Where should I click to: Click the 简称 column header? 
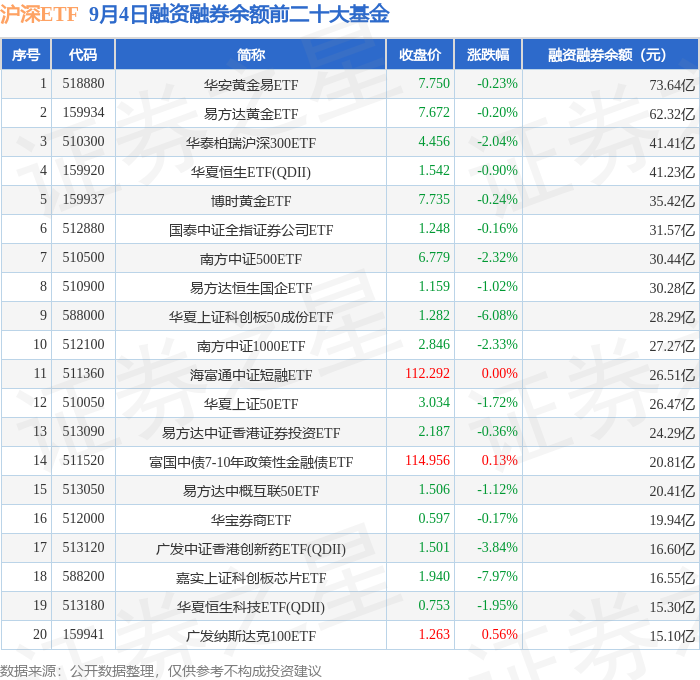click(x=250, y=54)
